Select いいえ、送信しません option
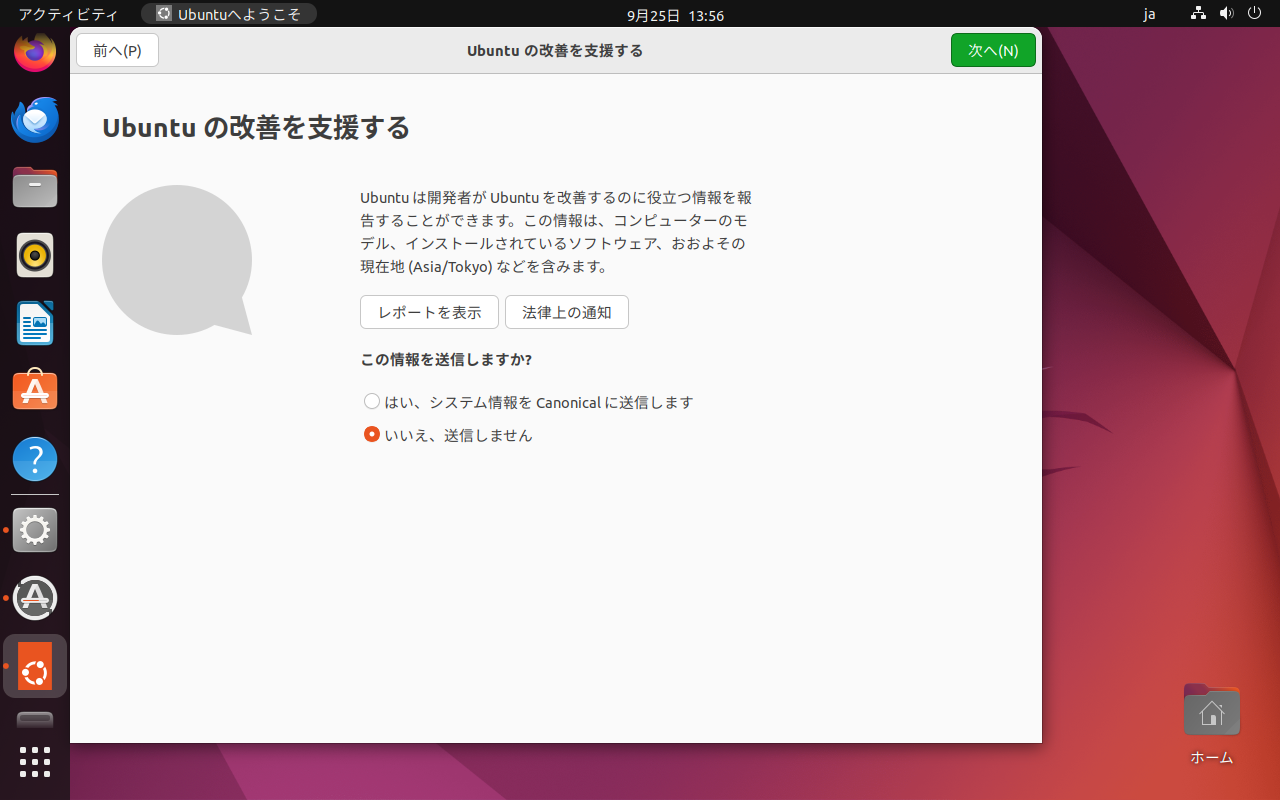The image size is (1280, 800). click(x=372, y=435)
